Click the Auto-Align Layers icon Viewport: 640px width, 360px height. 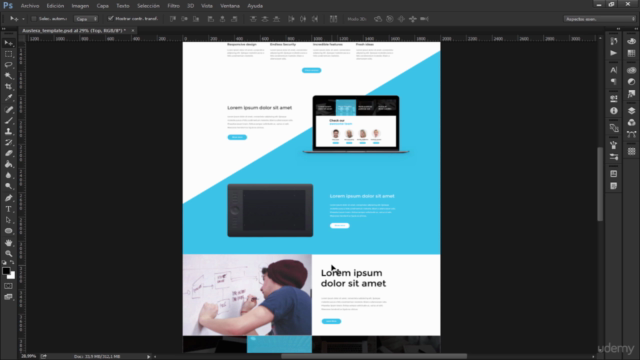pyautogui.click(x=333, y=19)
